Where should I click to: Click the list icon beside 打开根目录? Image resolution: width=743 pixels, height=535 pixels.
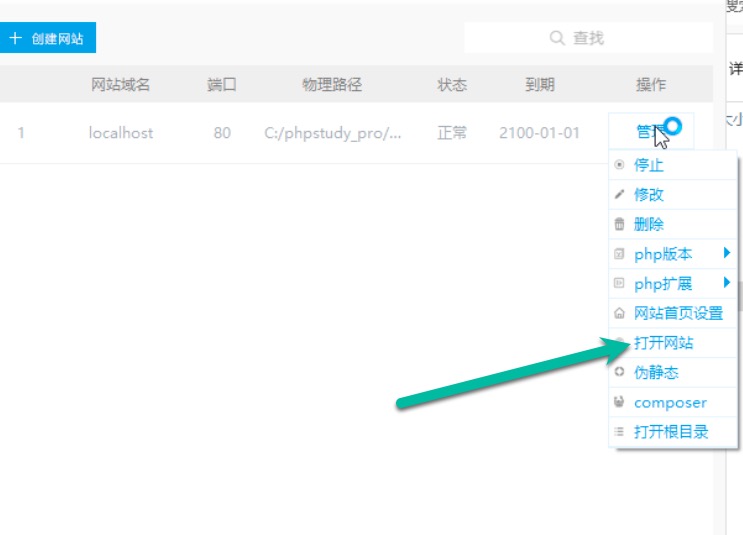[x=619, y=432]
